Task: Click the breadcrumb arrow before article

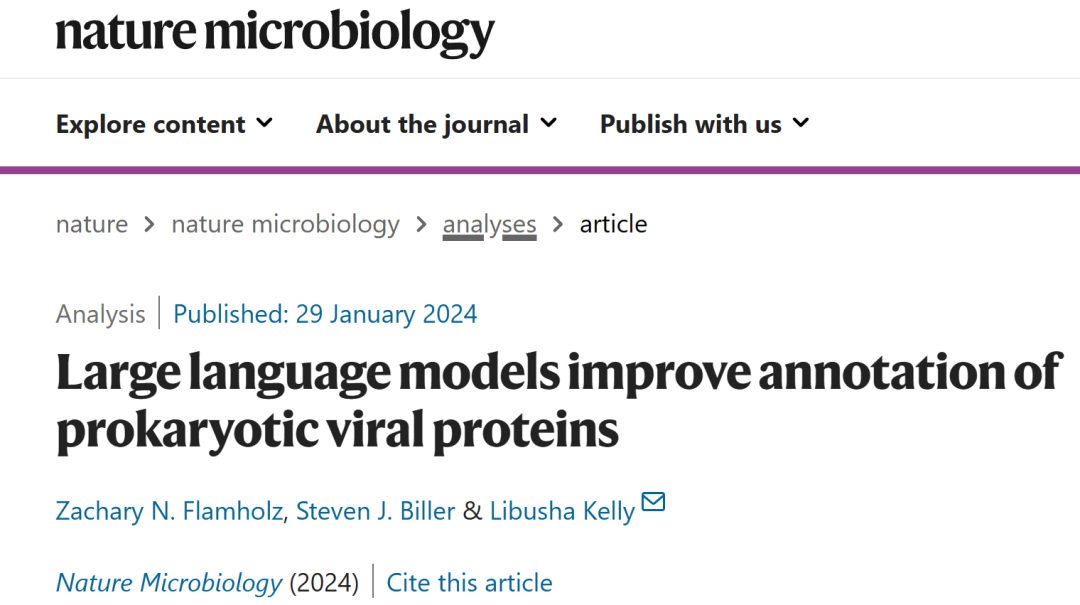Action: click(x=557, y=224)
